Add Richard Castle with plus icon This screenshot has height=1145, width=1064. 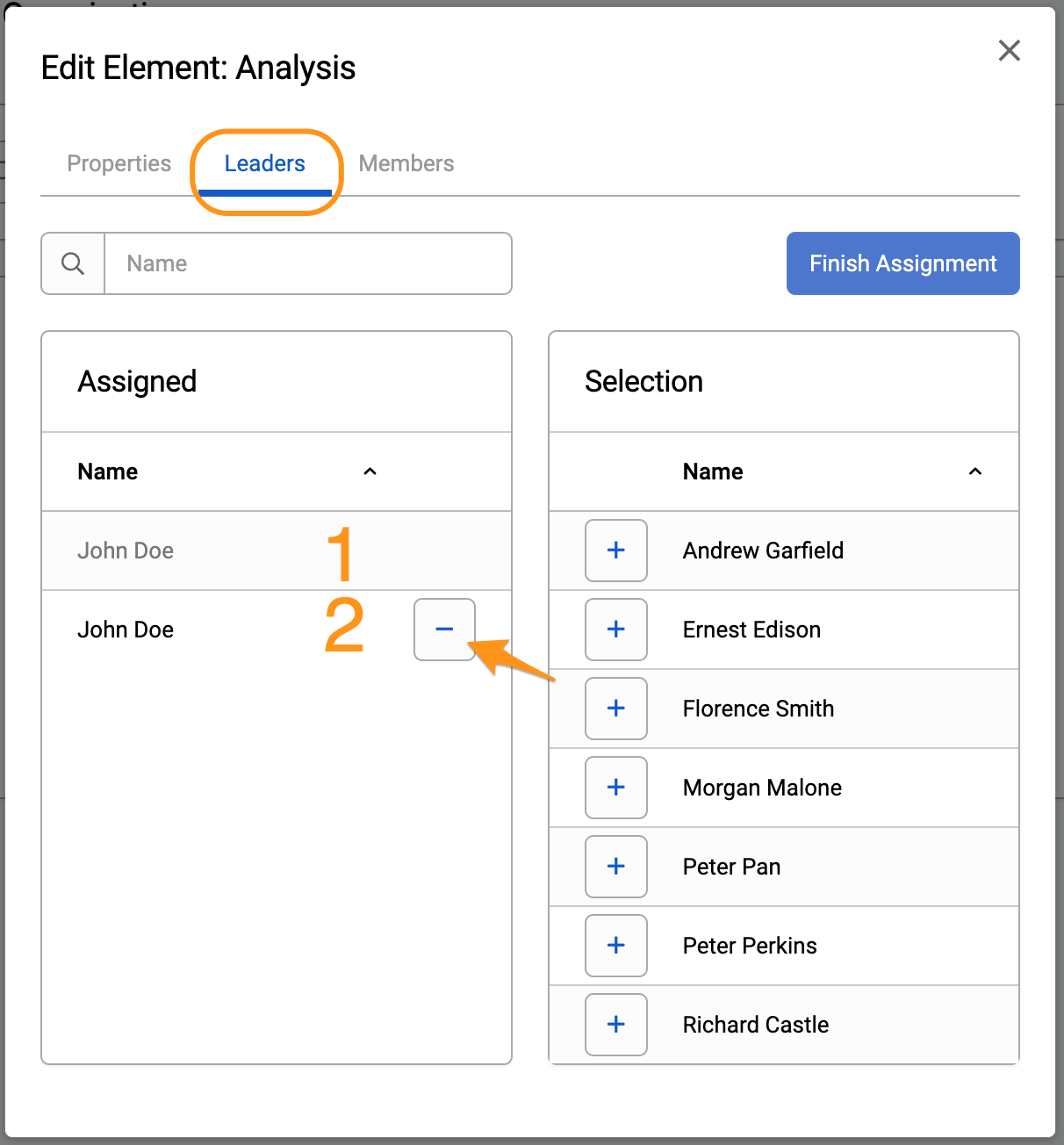[616, 1025]
